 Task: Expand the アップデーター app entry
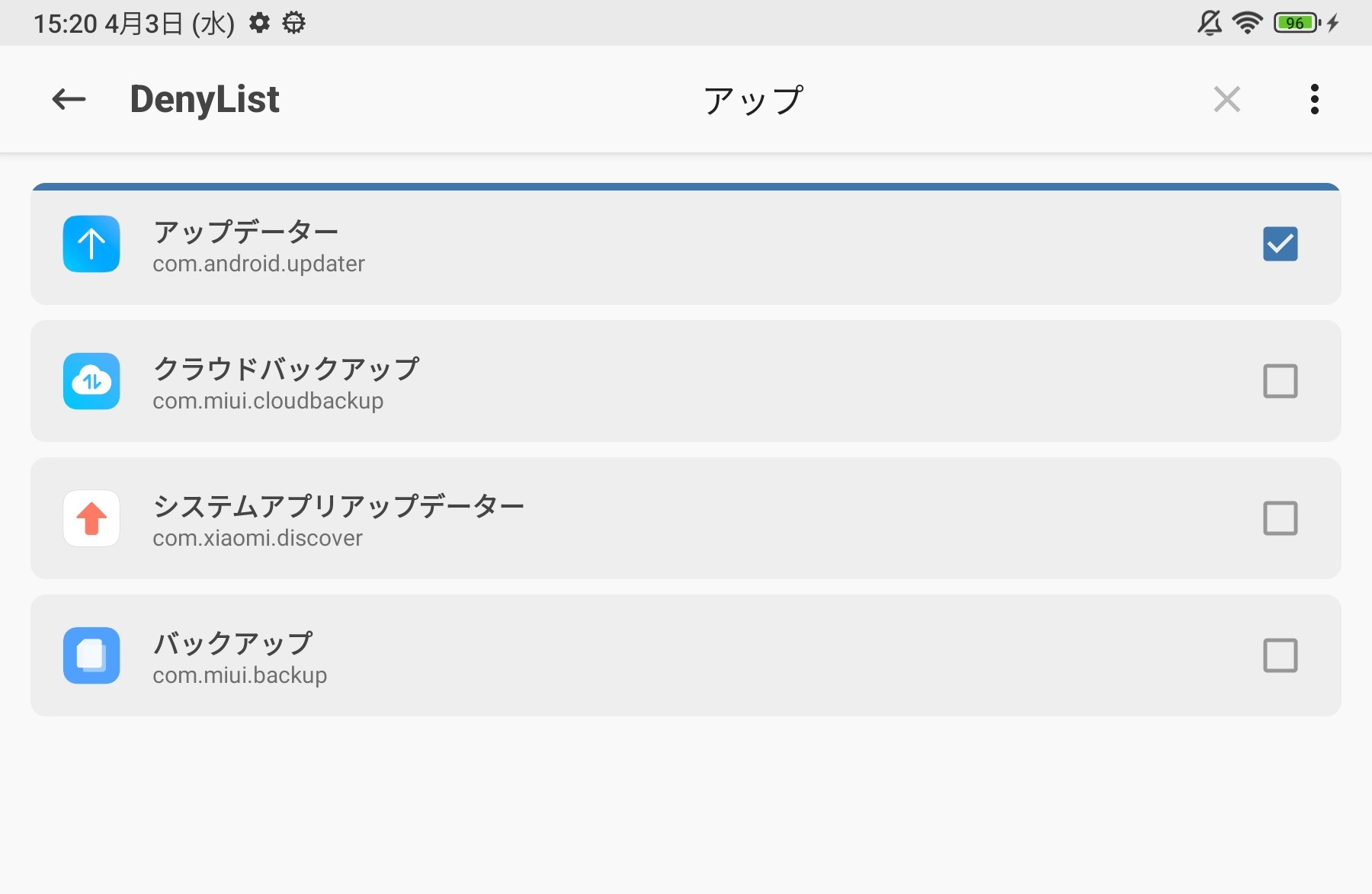coord(686,245)
